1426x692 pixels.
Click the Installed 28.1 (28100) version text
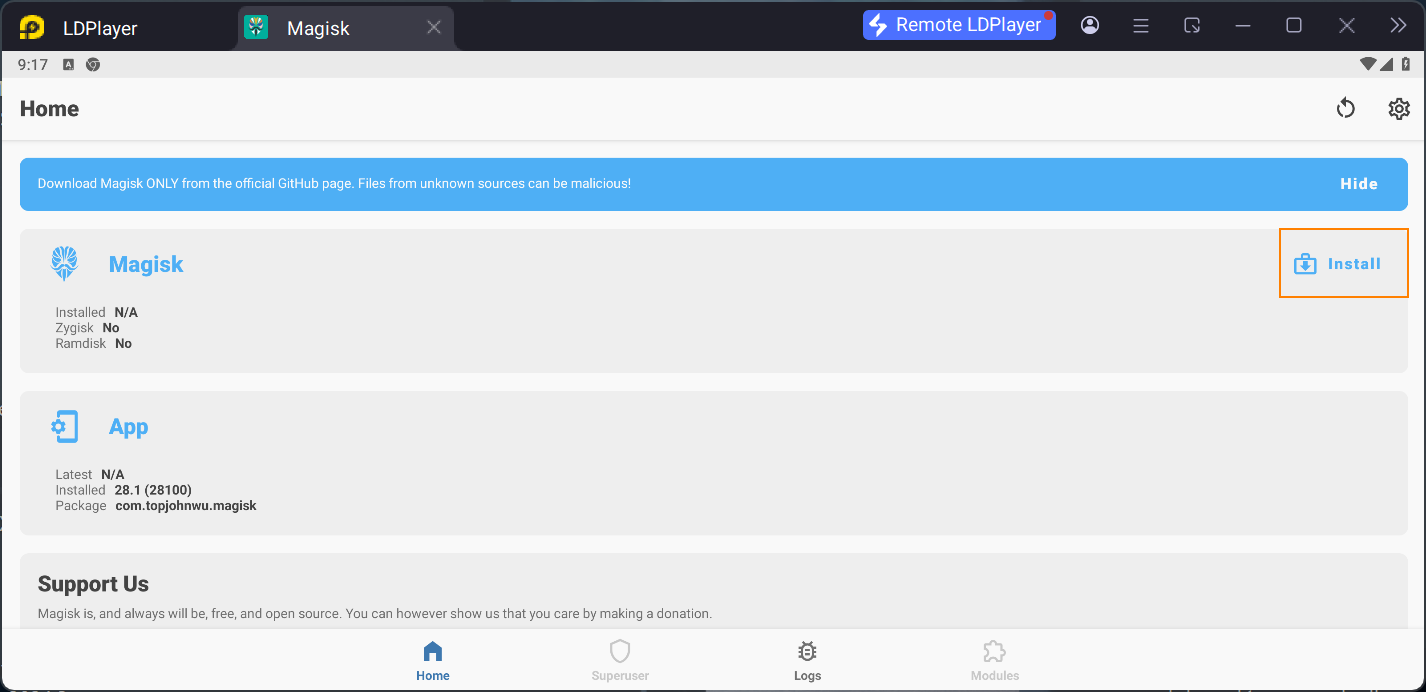(124, 490)
